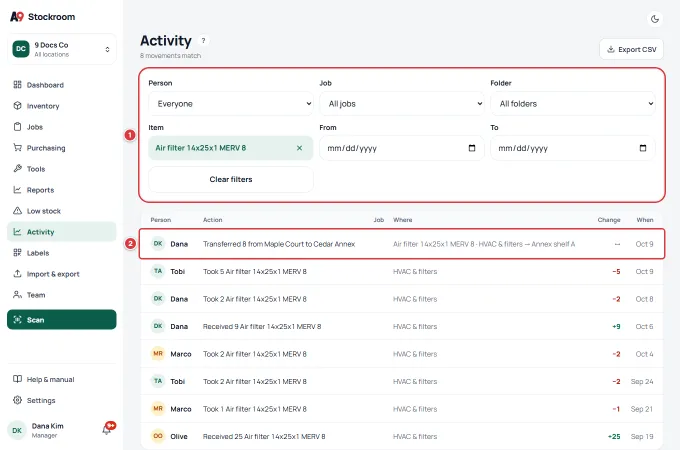Click the Item field Air filter 14x25x1 MERV 8
The height and width of the screenshot is (450, 680).
tap(231, 148)
